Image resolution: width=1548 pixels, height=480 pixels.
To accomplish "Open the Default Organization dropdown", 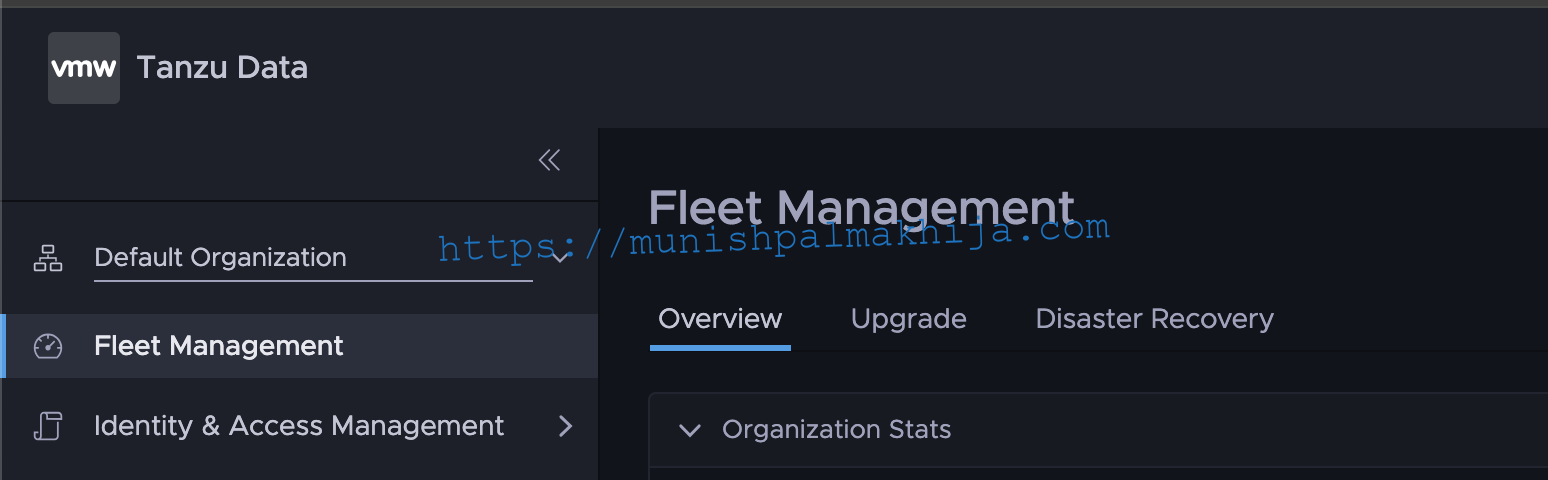I will click(313, 258).
